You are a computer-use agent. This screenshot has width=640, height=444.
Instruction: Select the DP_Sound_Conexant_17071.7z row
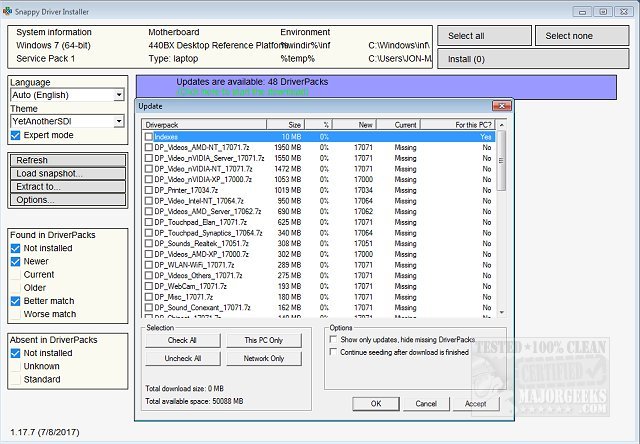[318, 307]
